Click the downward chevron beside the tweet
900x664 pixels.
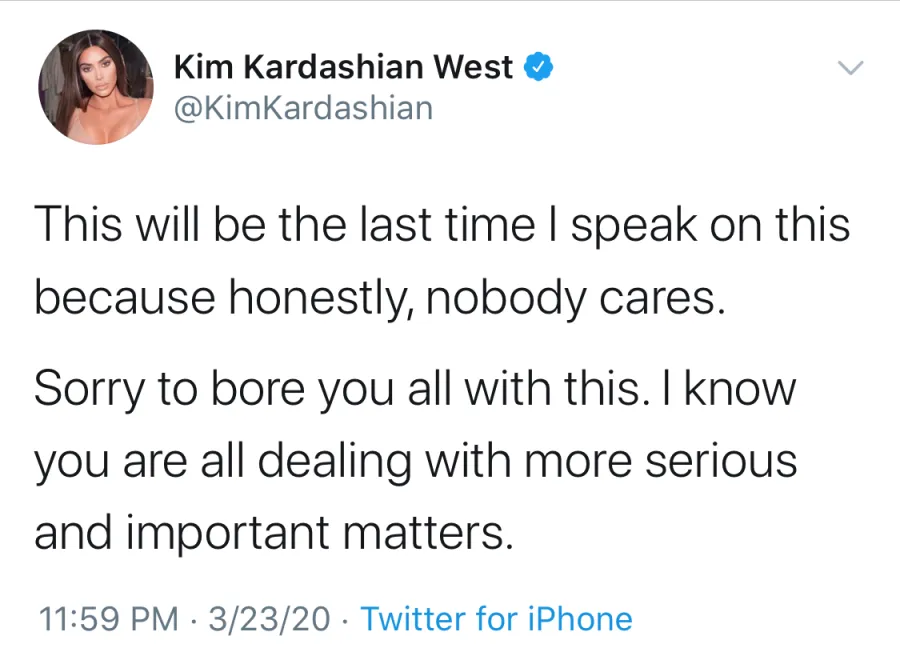tap(851, 68)
